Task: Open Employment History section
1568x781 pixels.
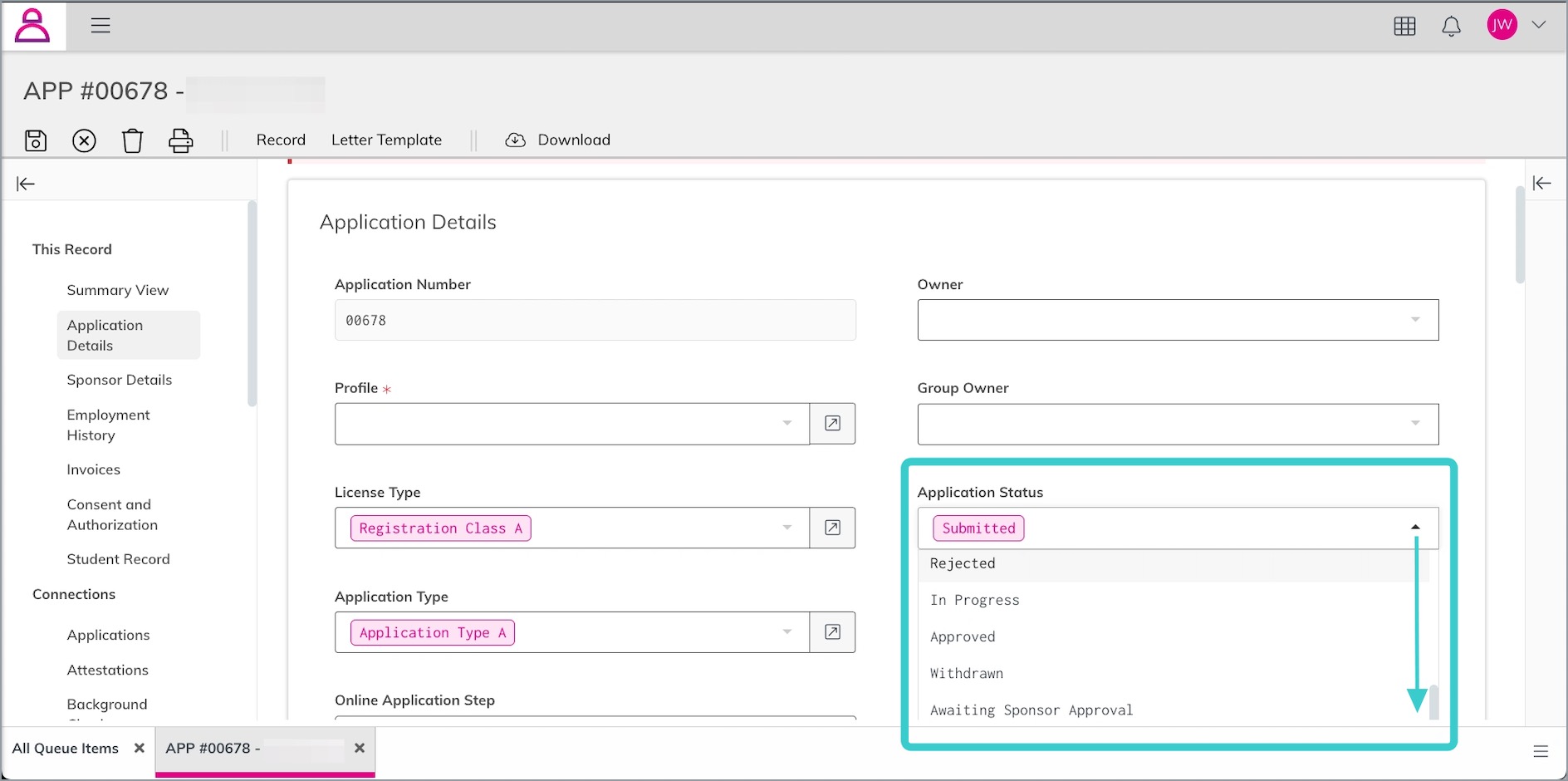Action: click(109, 425)
